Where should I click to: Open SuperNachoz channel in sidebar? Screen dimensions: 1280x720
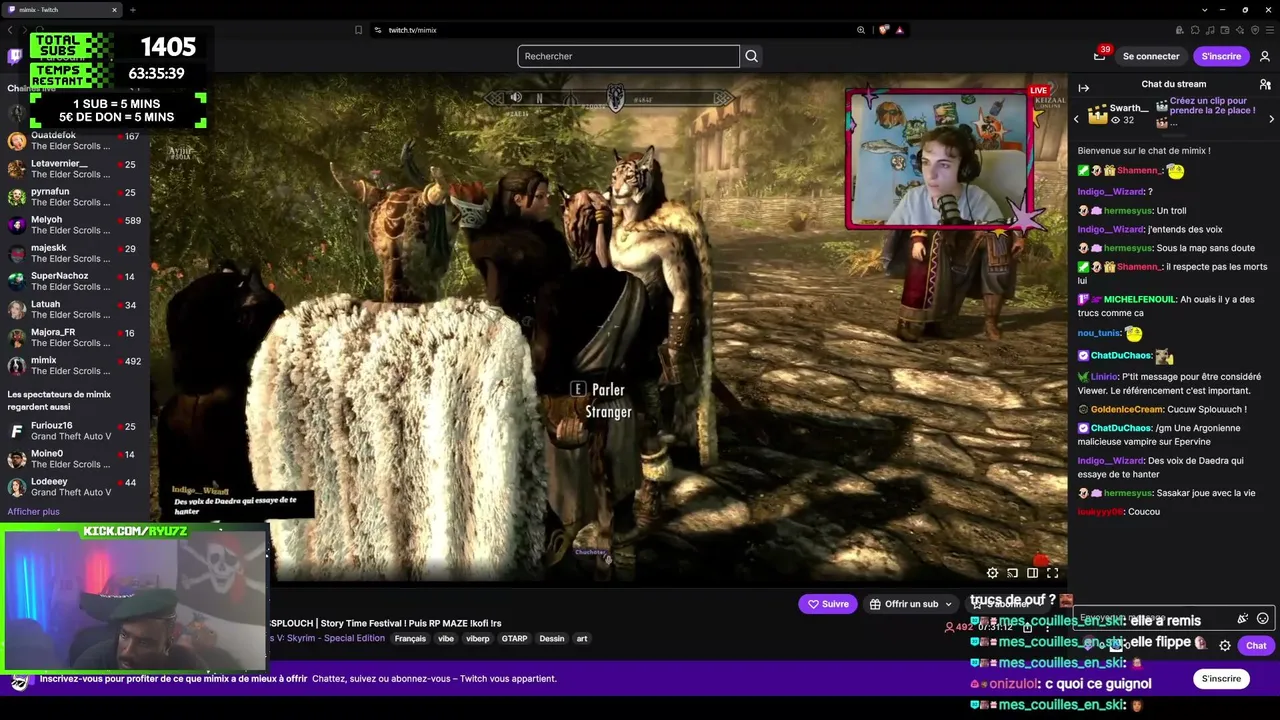pyautogui.click(x=75, y=281)
